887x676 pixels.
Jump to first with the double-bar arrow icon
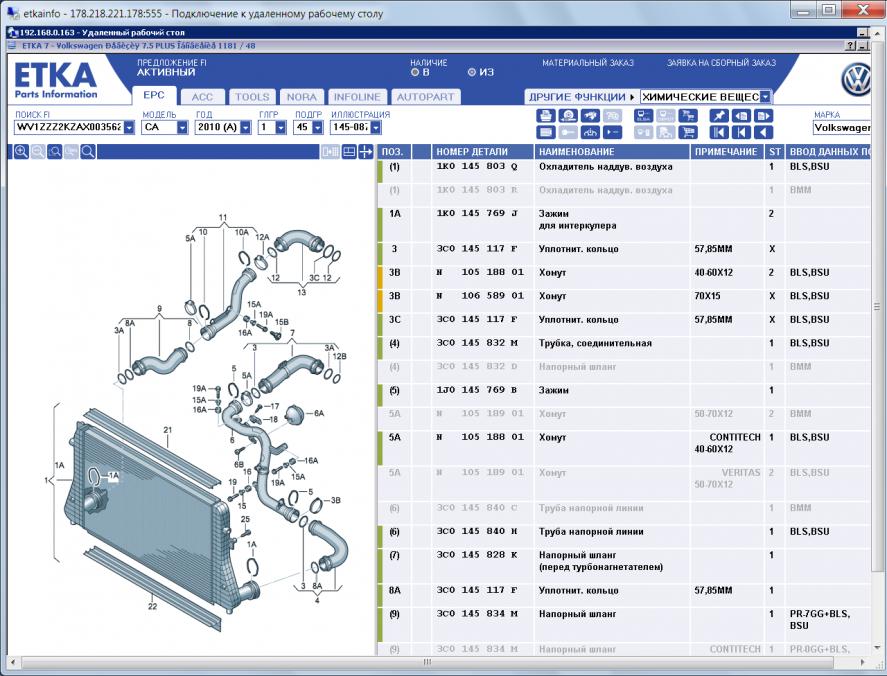click(719, 132)
